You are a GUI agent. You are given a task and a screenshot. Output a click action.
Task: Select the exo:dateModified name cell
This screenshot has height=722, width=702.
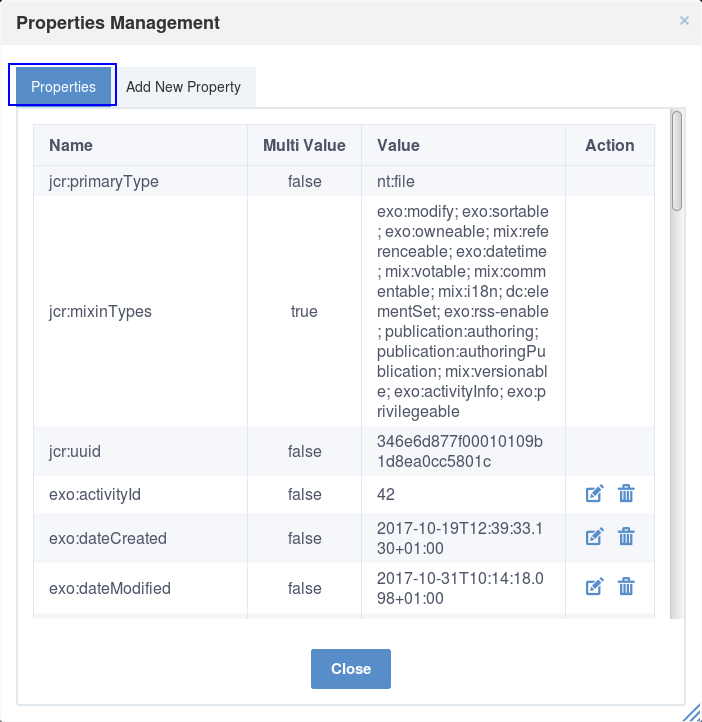[140, 588]
